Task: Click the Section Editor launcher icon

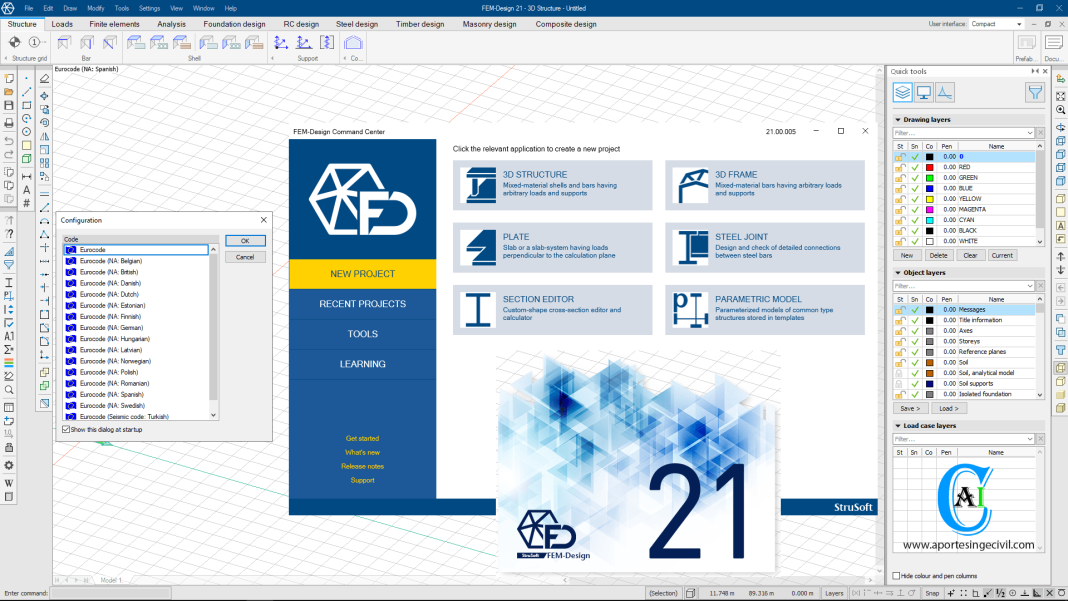Action: 480,309
